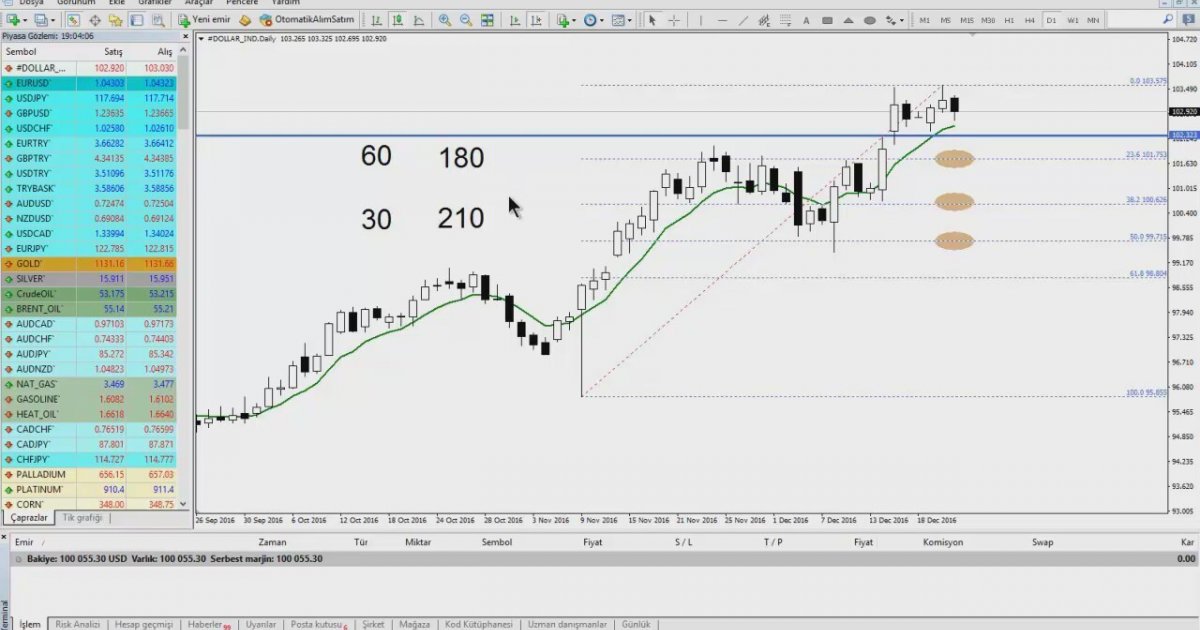The width and height of the screenshot is (1200, 630).
Task: Select the GOLD symbol row
Action: (x=90, y=264)
